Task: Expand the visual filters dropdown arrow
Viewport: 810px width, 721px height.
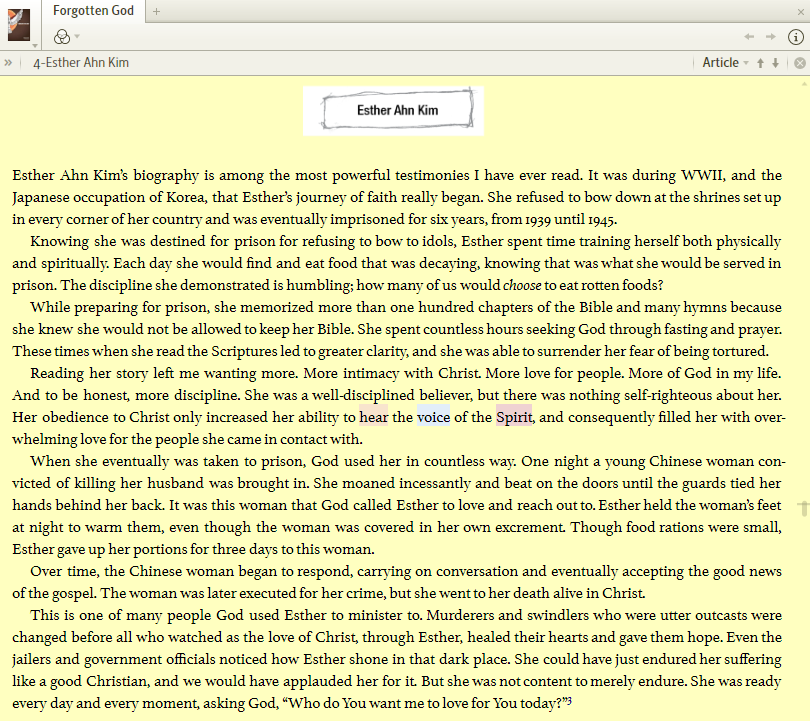Action: coord(77,36)
